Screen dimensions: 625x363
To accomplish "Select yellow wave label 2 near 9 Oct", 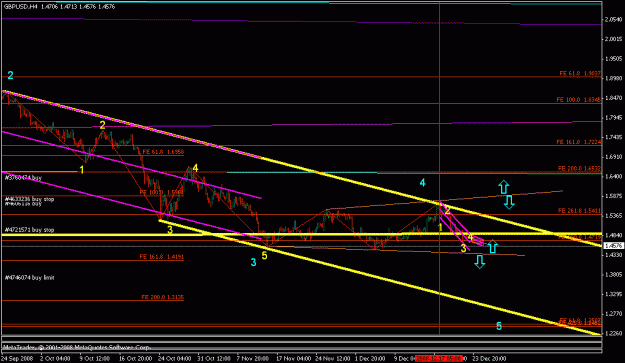I will click(102, 125).
